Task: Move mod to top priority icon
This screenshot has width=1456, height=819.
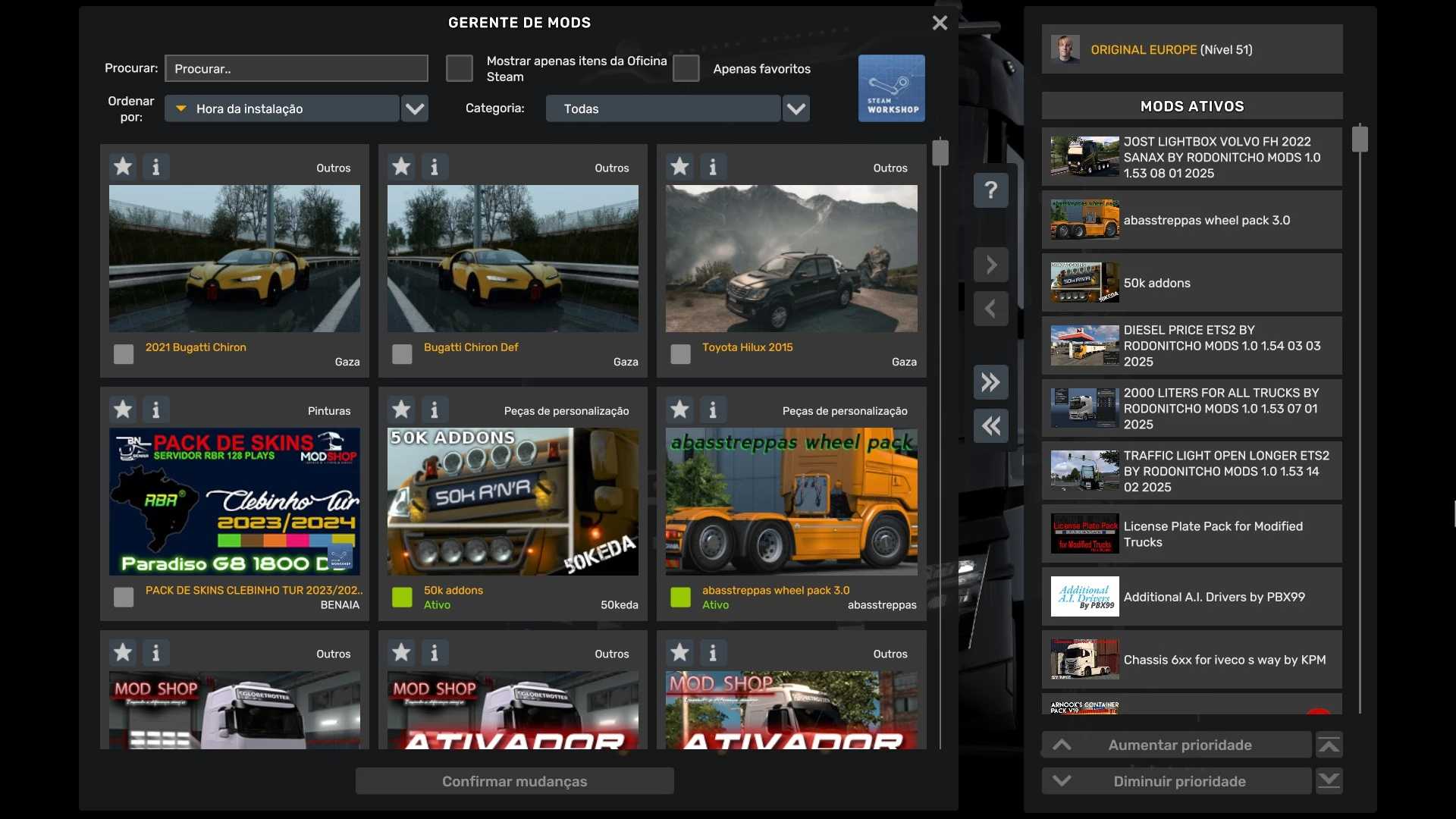Action: click(x=1329, y=745)
